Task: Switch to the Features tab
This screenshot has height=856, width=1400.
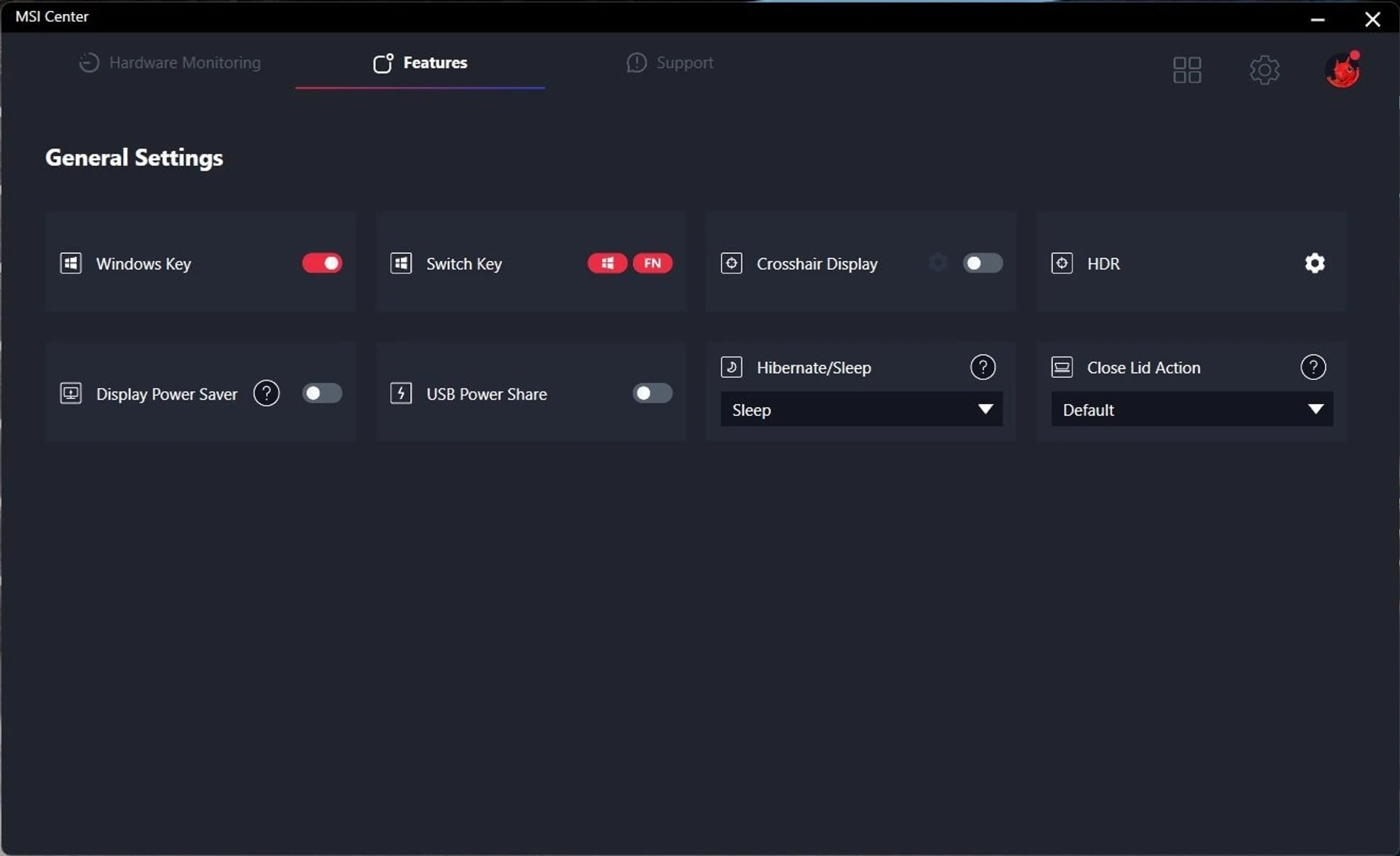Action: click(x=420, y=63)
